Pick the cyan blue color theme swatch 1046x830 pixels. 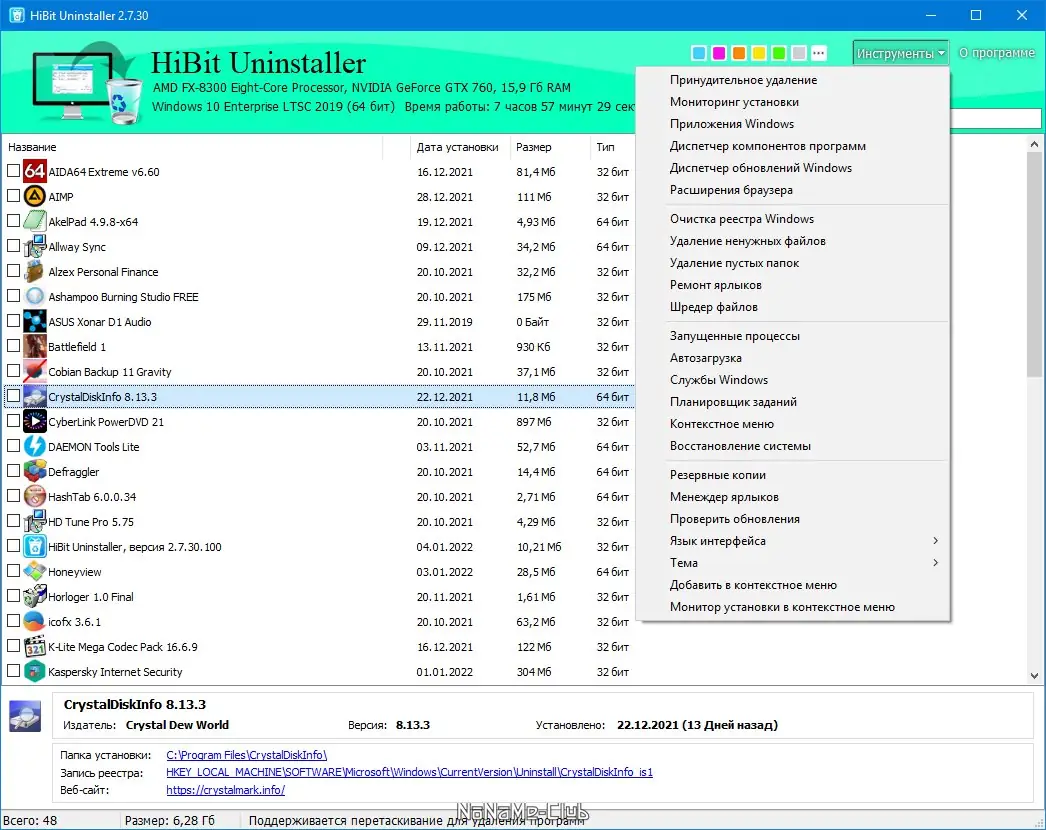(699, 53)
